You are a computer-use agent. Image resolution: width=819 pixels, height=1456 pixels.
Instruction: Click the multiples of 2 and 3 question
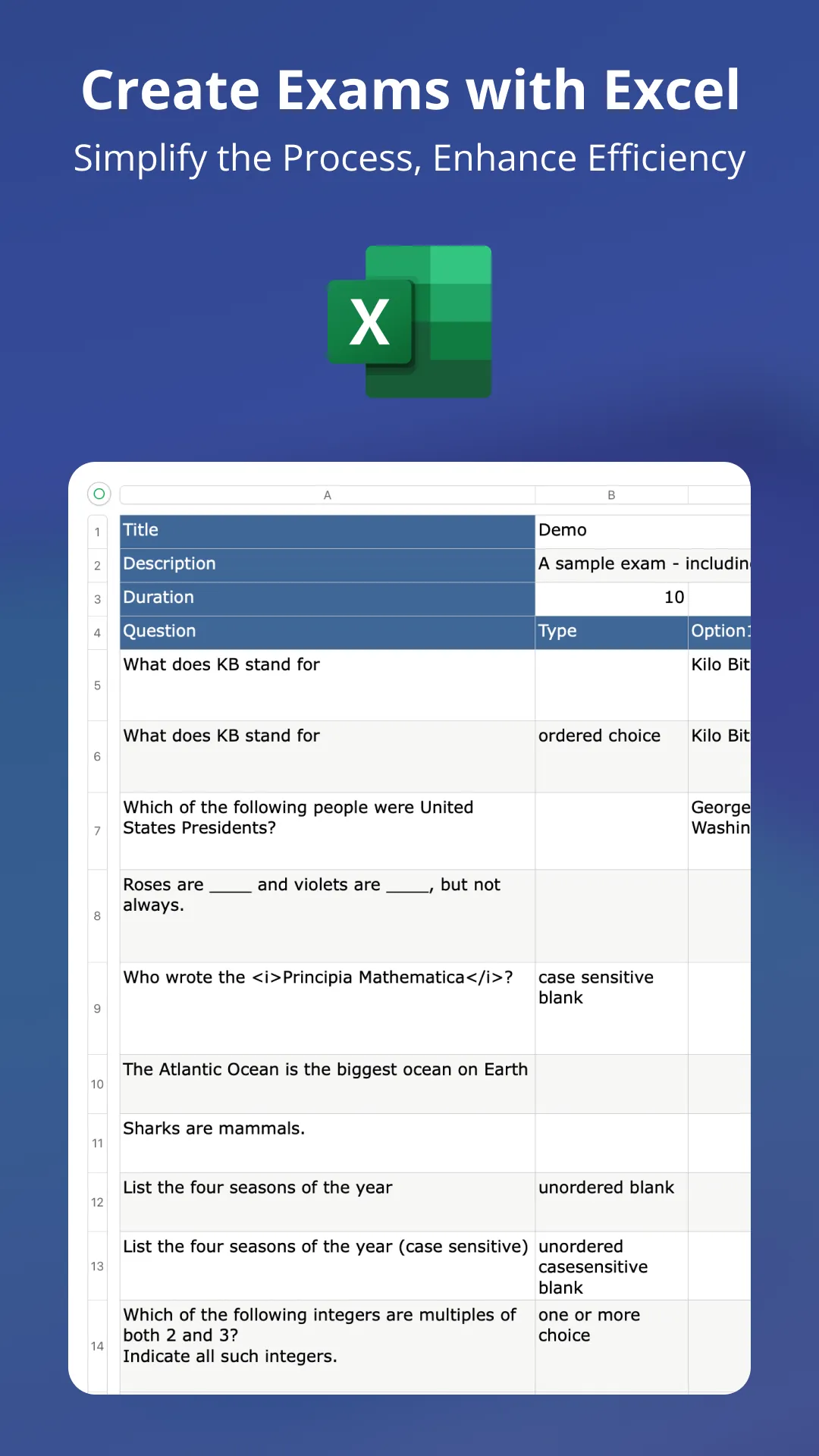pos(328,1347)
